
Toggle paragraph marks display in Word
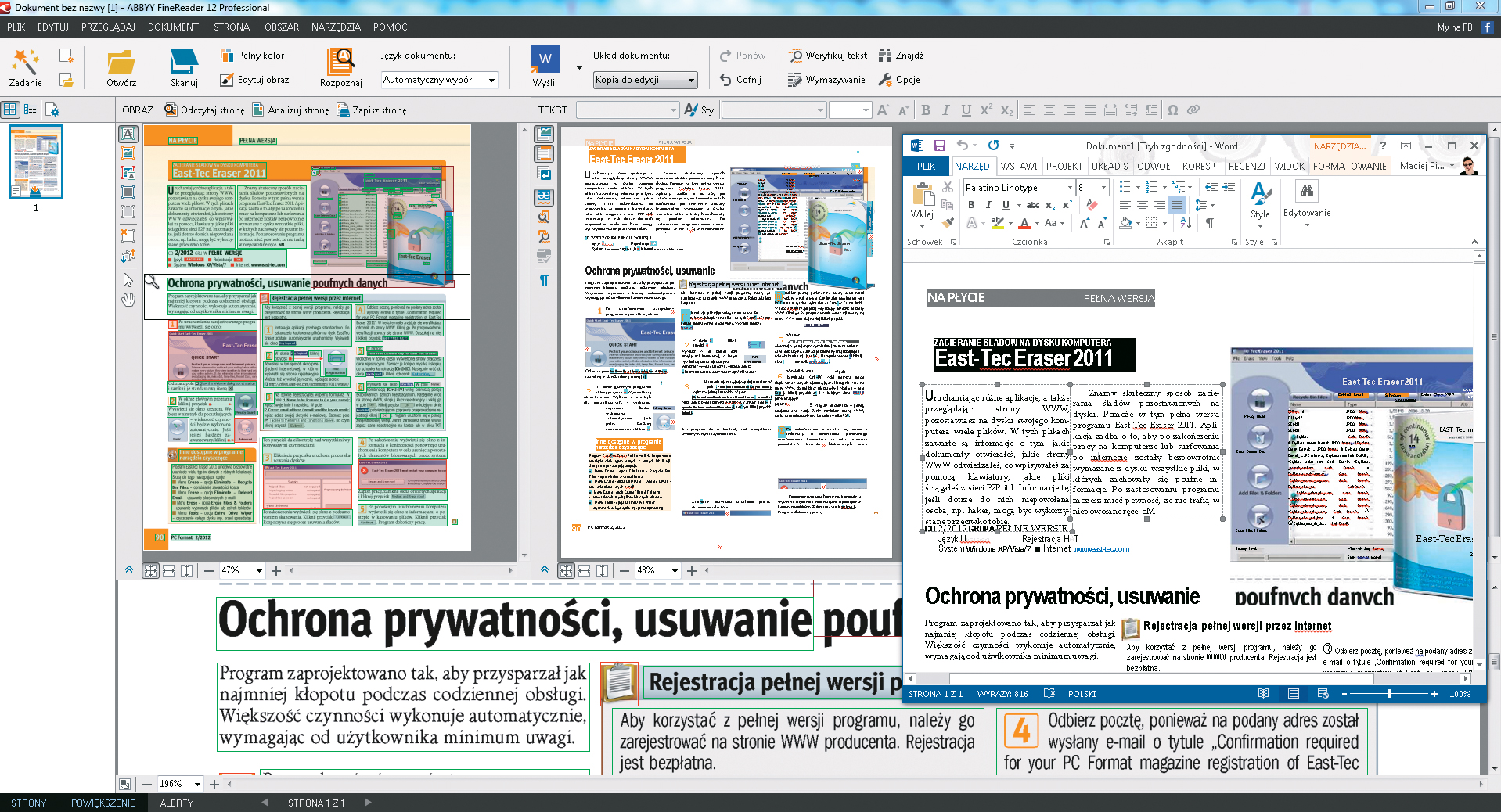(1210, 223)
